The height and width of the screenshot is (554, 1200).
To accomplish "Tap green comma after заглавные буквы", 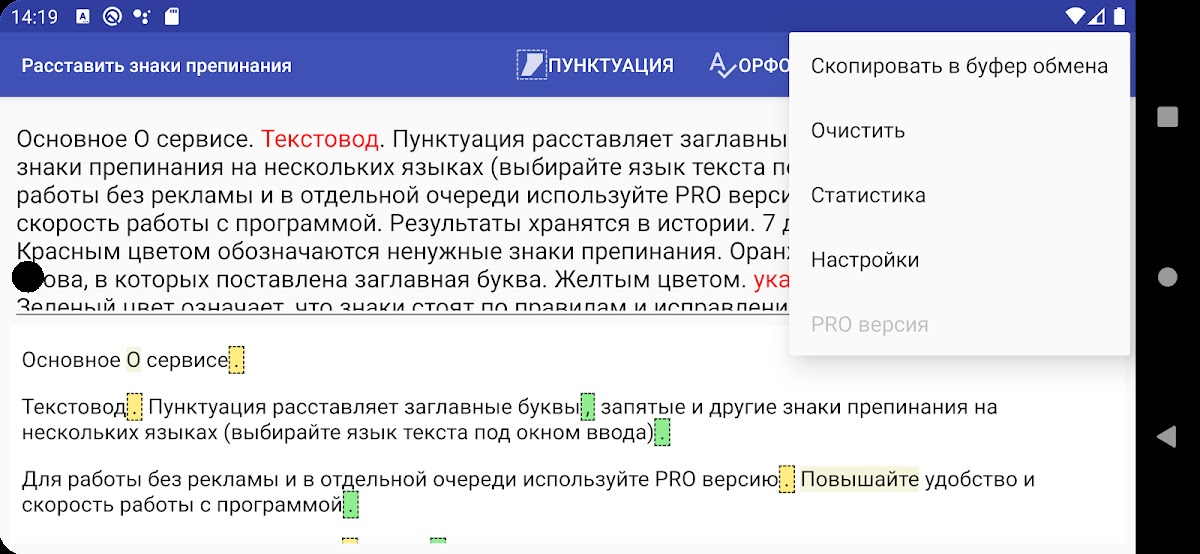I will pyautogui.click(x=588, y=407).
